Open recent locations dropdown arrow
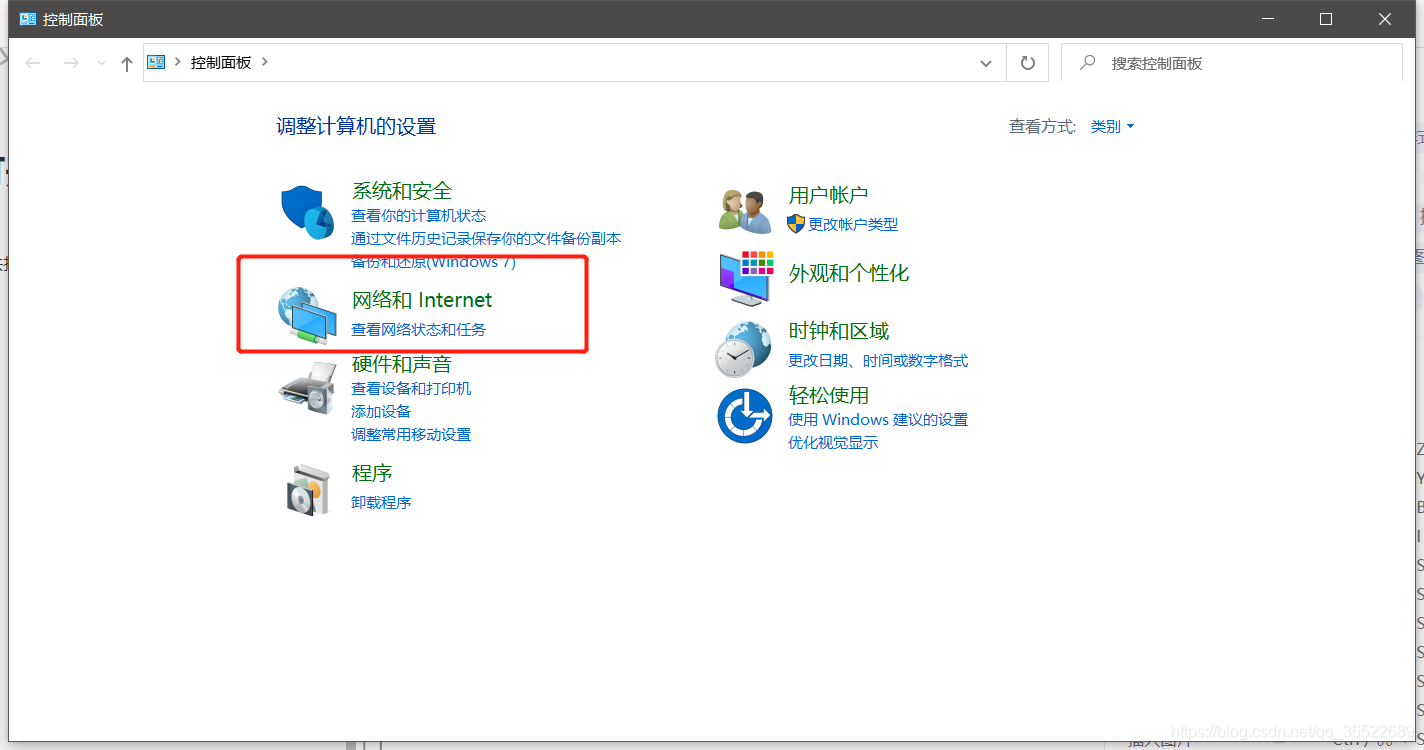The width and height of the screenshot is (1424, 750). 101,63
